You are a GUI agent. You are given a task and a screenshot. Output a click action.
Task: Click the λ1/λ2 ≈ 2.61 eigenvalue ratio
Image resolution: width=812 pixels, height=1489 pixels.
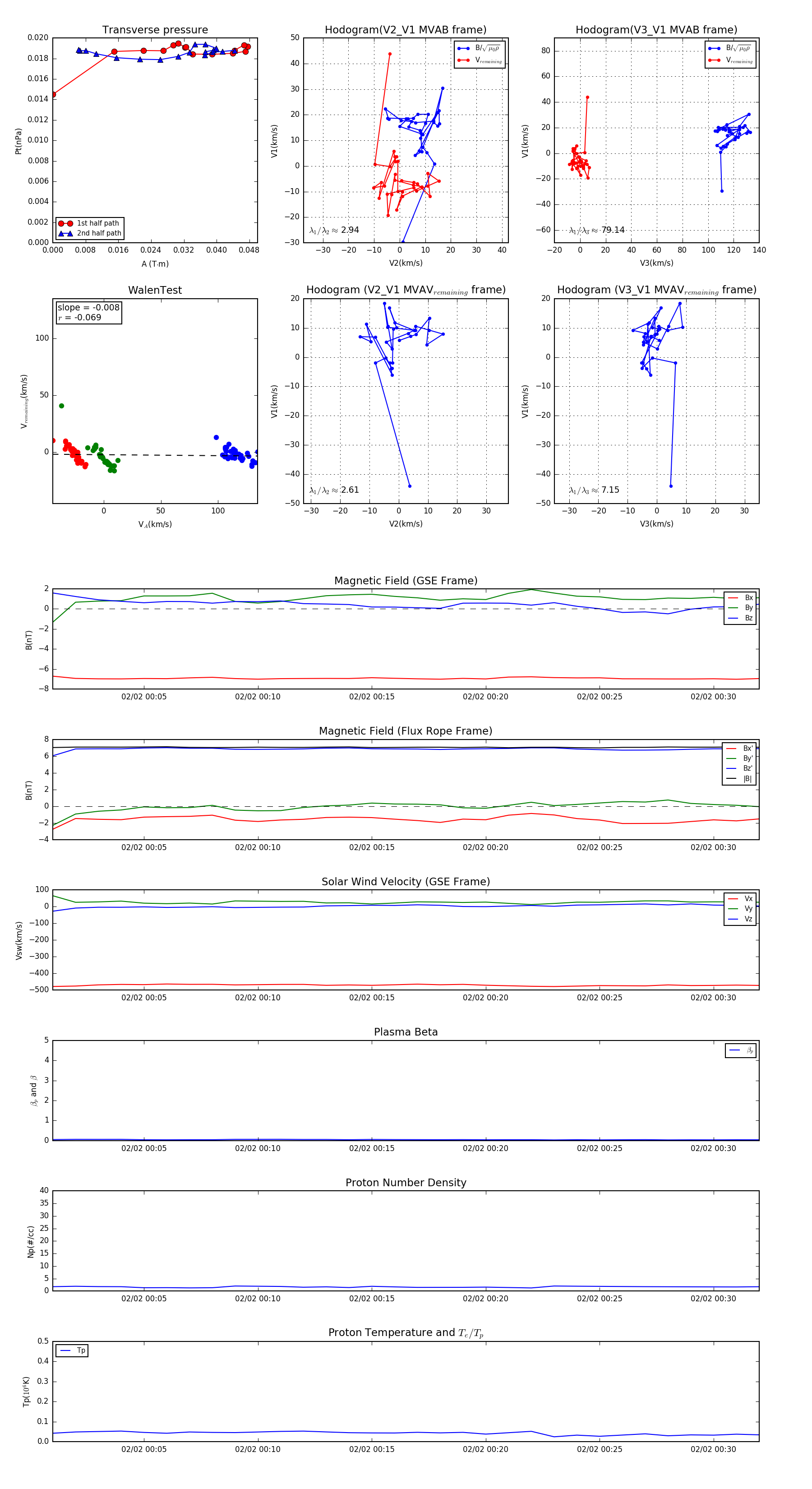click(x=334, y=490)
